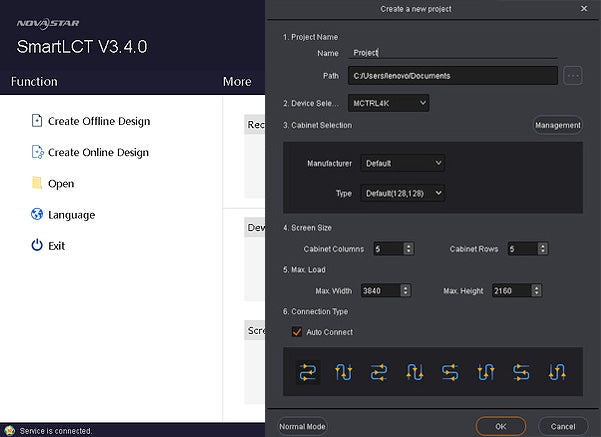Click the Language globe icon

[x=37, y=214]
